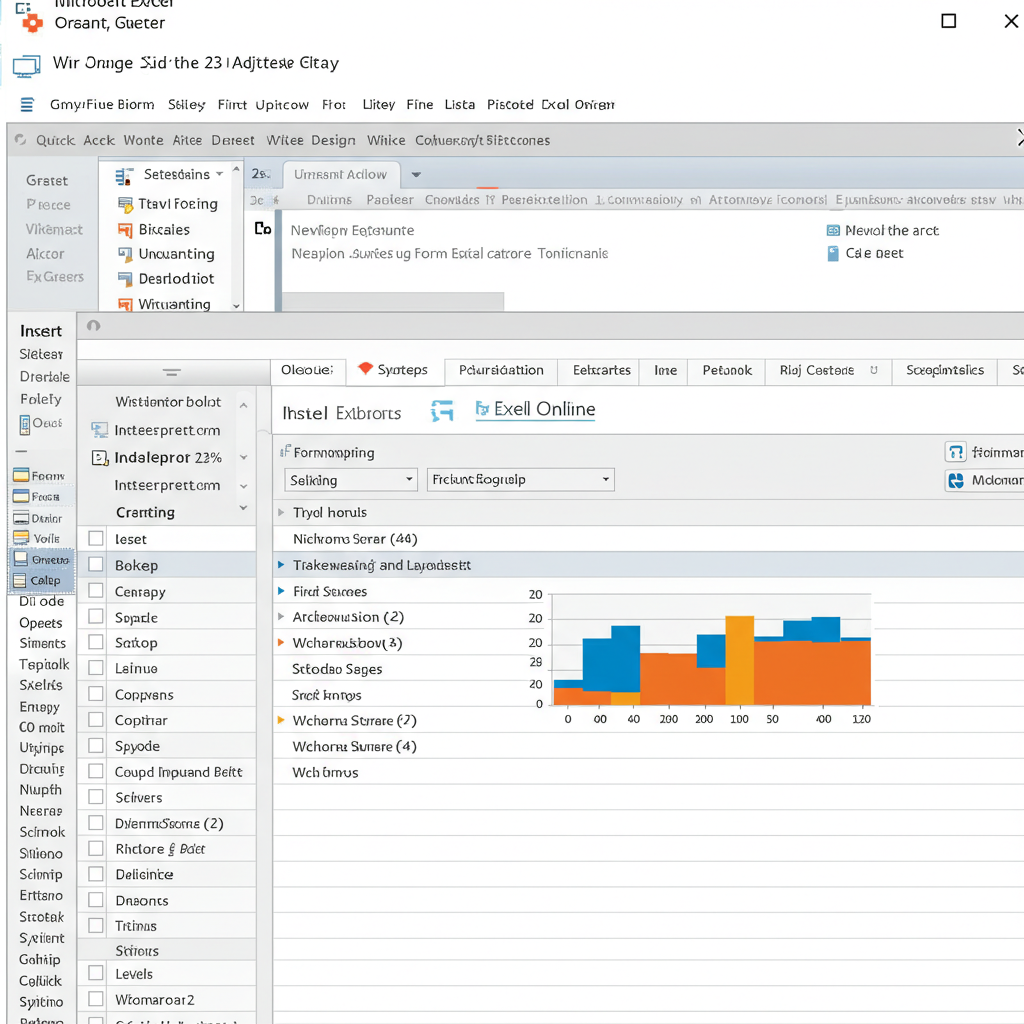Click the search icon in Quick Acck bar

click(21, 141)
